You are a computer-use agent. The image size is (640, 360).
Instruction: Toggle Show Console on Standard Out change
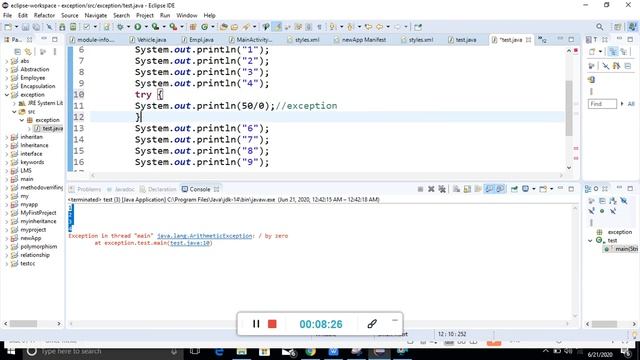489,189
